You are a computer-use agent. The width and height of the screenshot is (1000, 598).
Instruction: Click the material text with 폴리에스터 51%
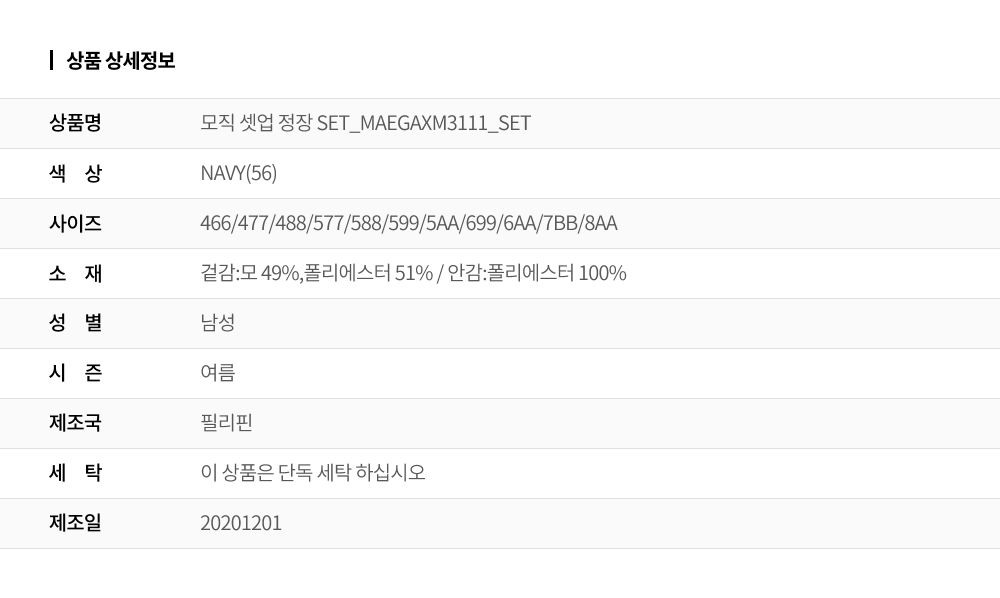(413, 273)
